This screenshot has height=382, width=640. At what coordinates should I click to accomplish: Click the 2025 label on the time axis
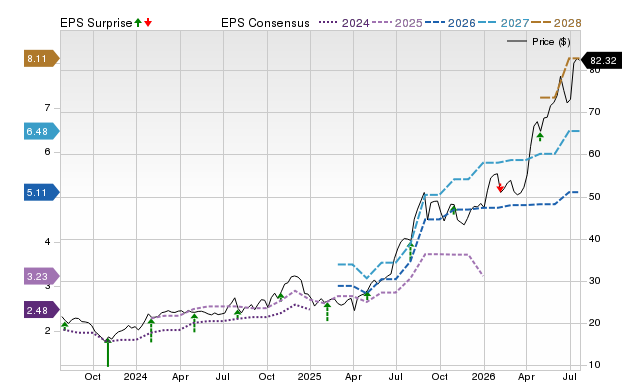[x=309, y=376]
